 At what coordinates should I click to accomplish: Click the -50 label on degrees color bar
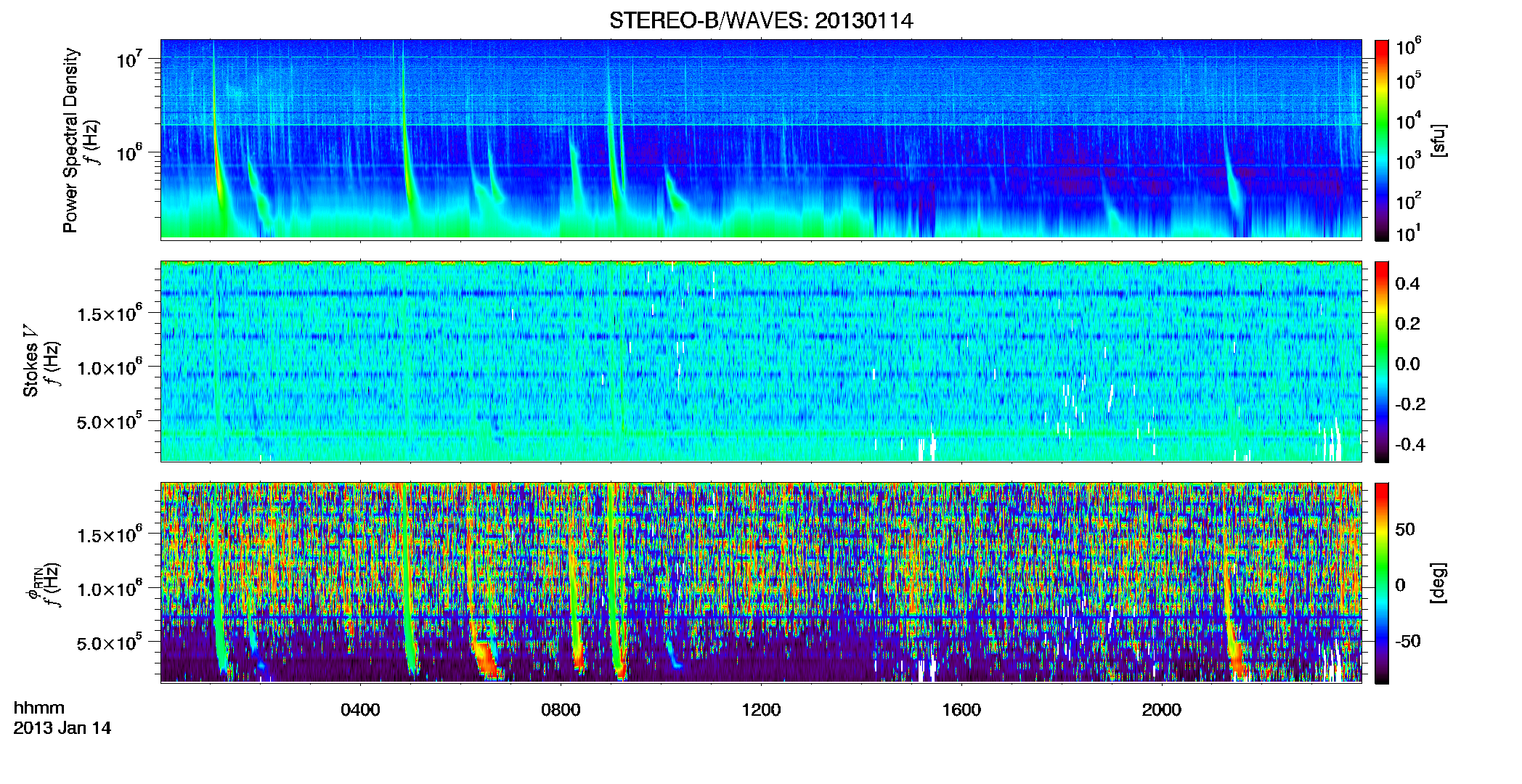[1407, 641]
